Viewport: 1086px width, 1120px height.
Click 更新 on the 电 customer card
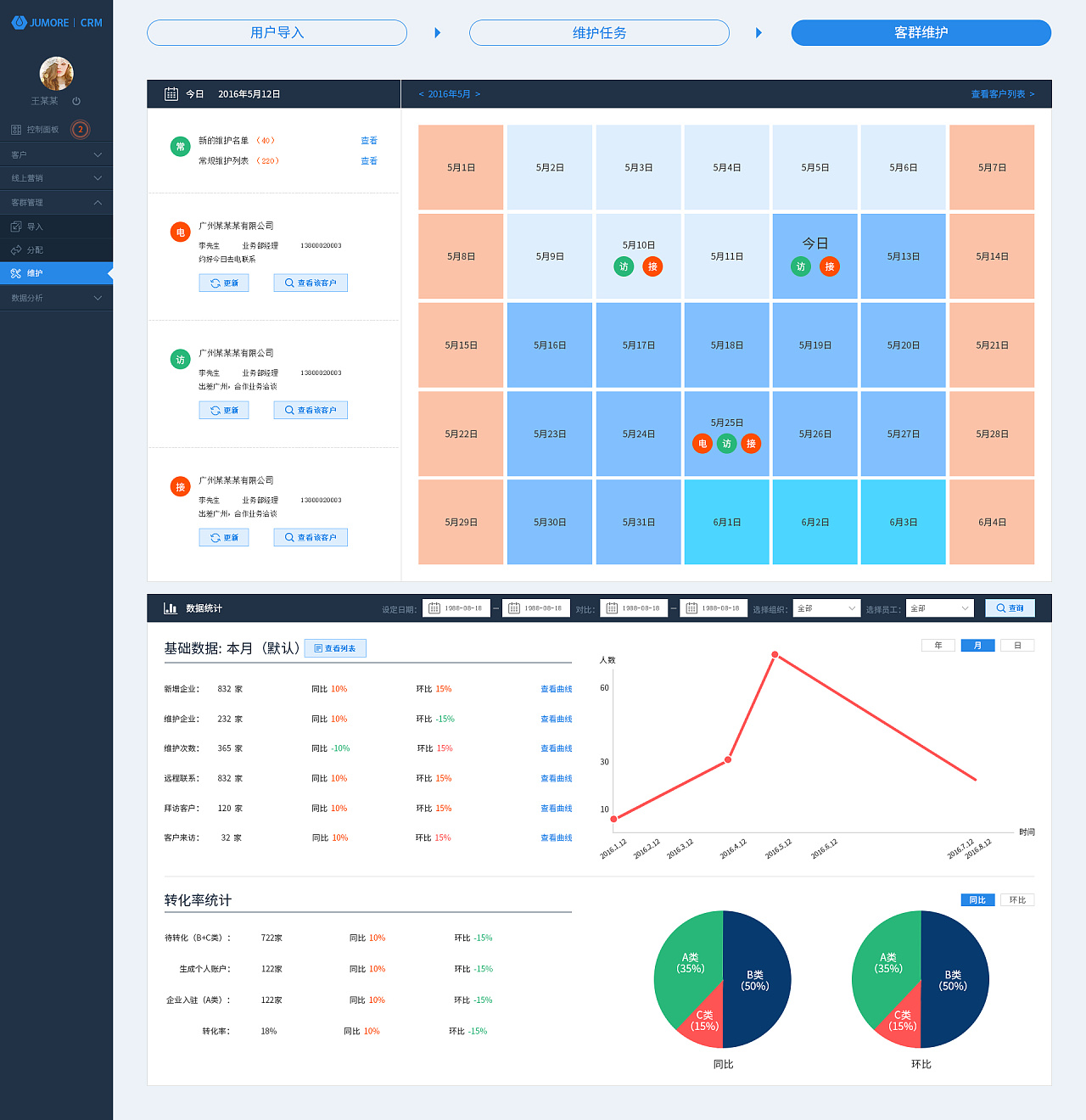click(x=224, y=283)
